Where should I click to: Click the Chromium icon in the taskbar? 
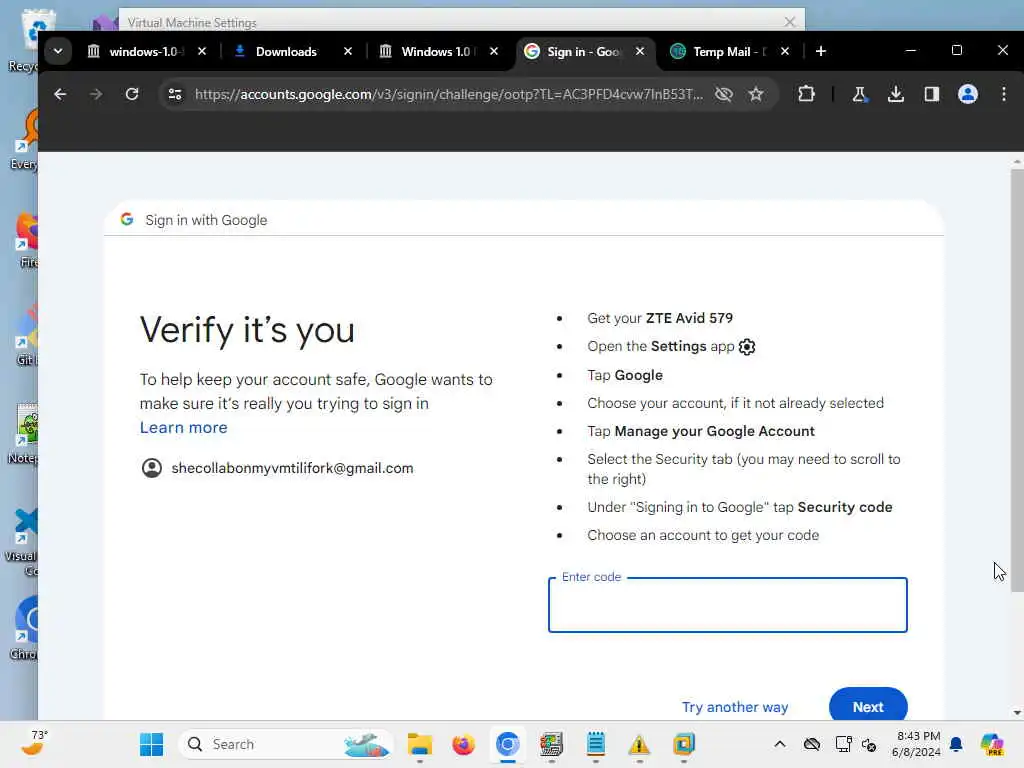tap(507, 744)
